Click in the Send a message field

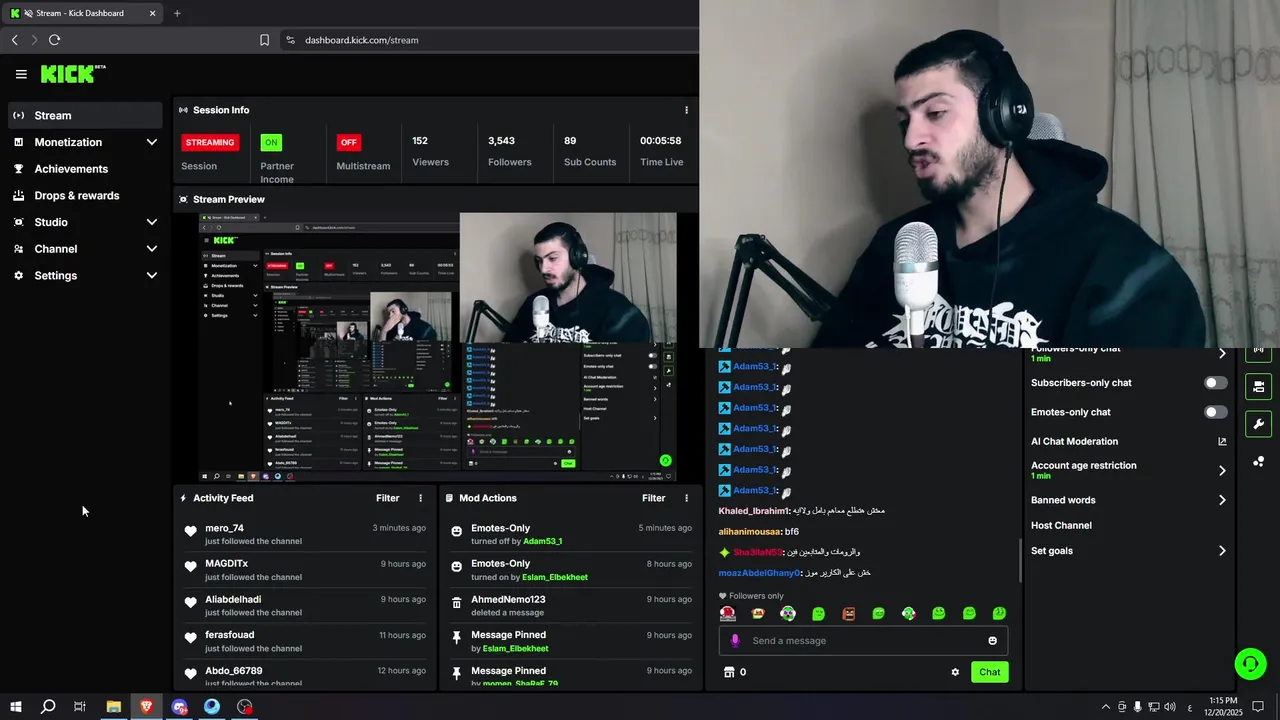(x=863, y=641)
